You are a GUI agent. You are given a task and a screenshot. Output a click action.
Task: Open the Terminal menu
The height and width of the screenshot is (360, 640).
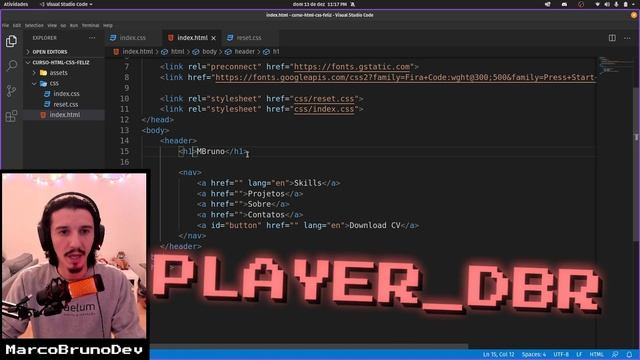(91, 25)
